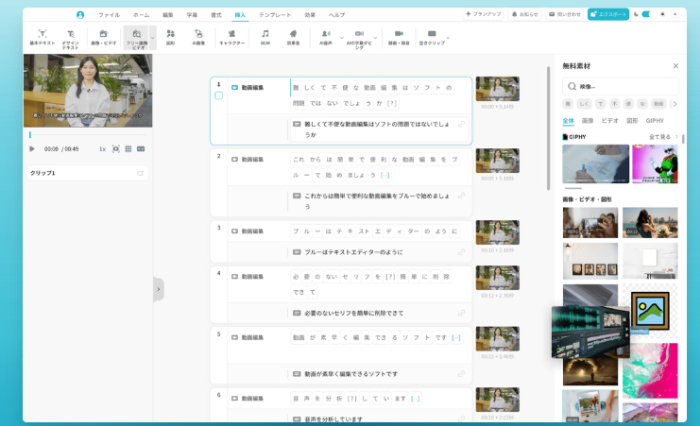
Task: Toggle the video track icon of clip 1
Action: 234,88
